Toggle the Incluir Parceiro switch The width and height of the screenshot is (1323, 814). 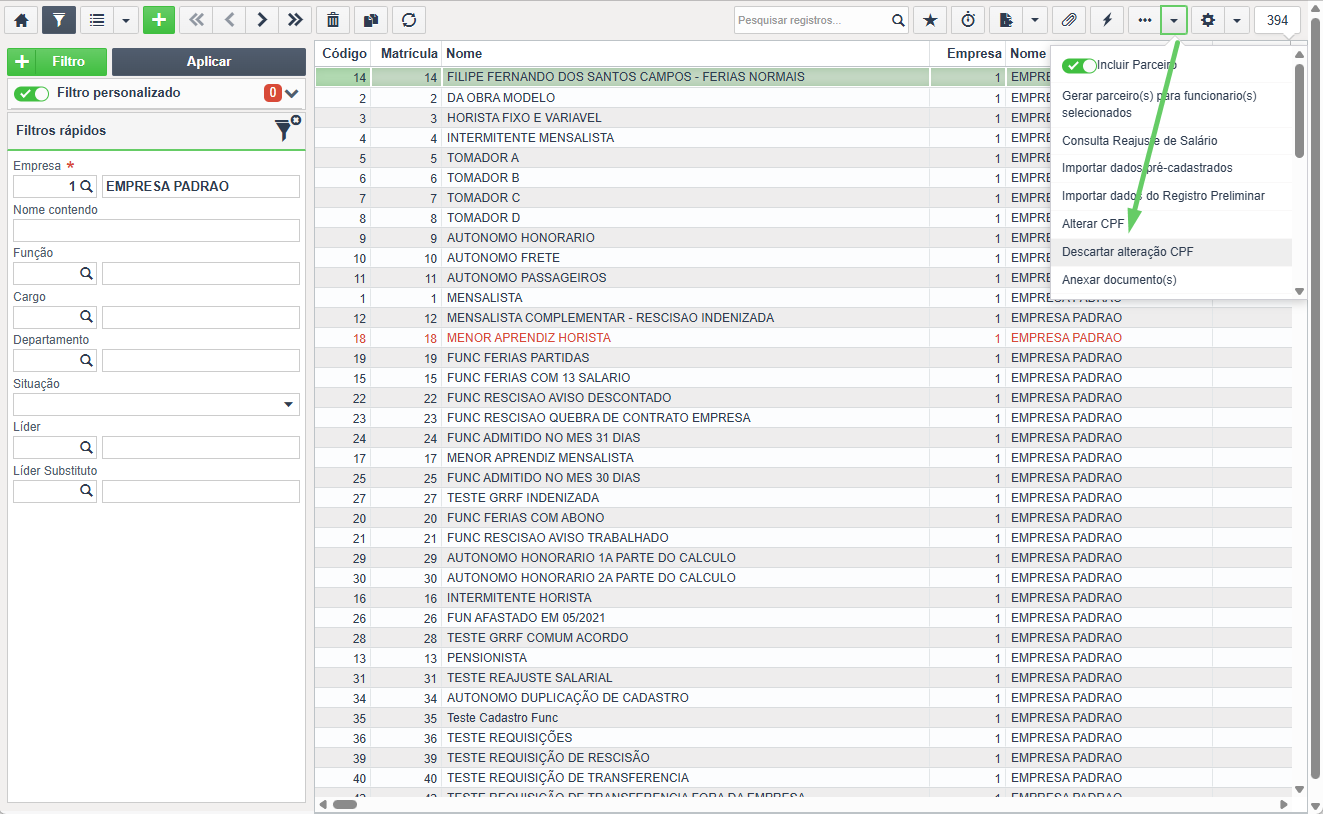1079,65
